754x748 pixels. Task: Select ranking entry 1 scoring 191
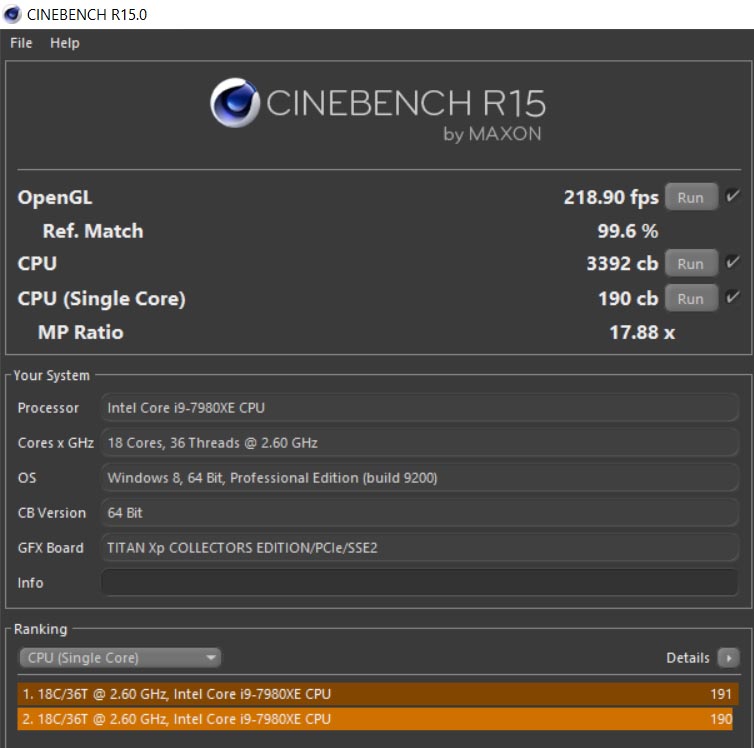(x=377, y=694)
